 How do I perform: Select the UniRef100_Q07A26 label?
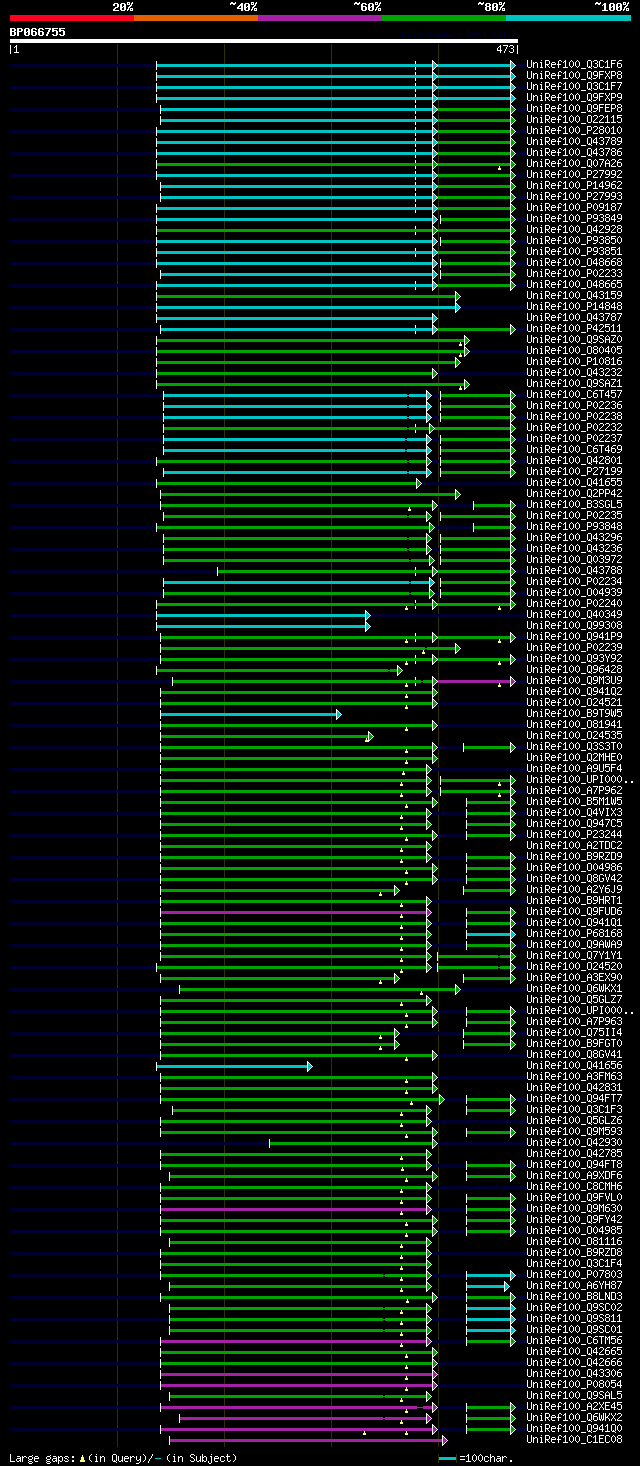click(x=574, y=163)
